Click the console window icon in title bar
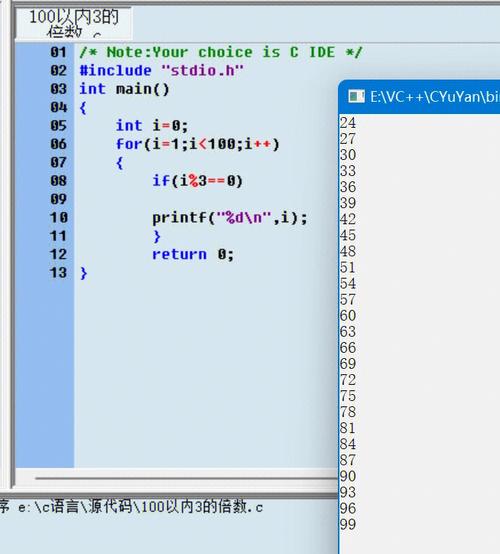The width and height of the screenshot is (500, 554). pyautogui.click(x=356, y=96)
